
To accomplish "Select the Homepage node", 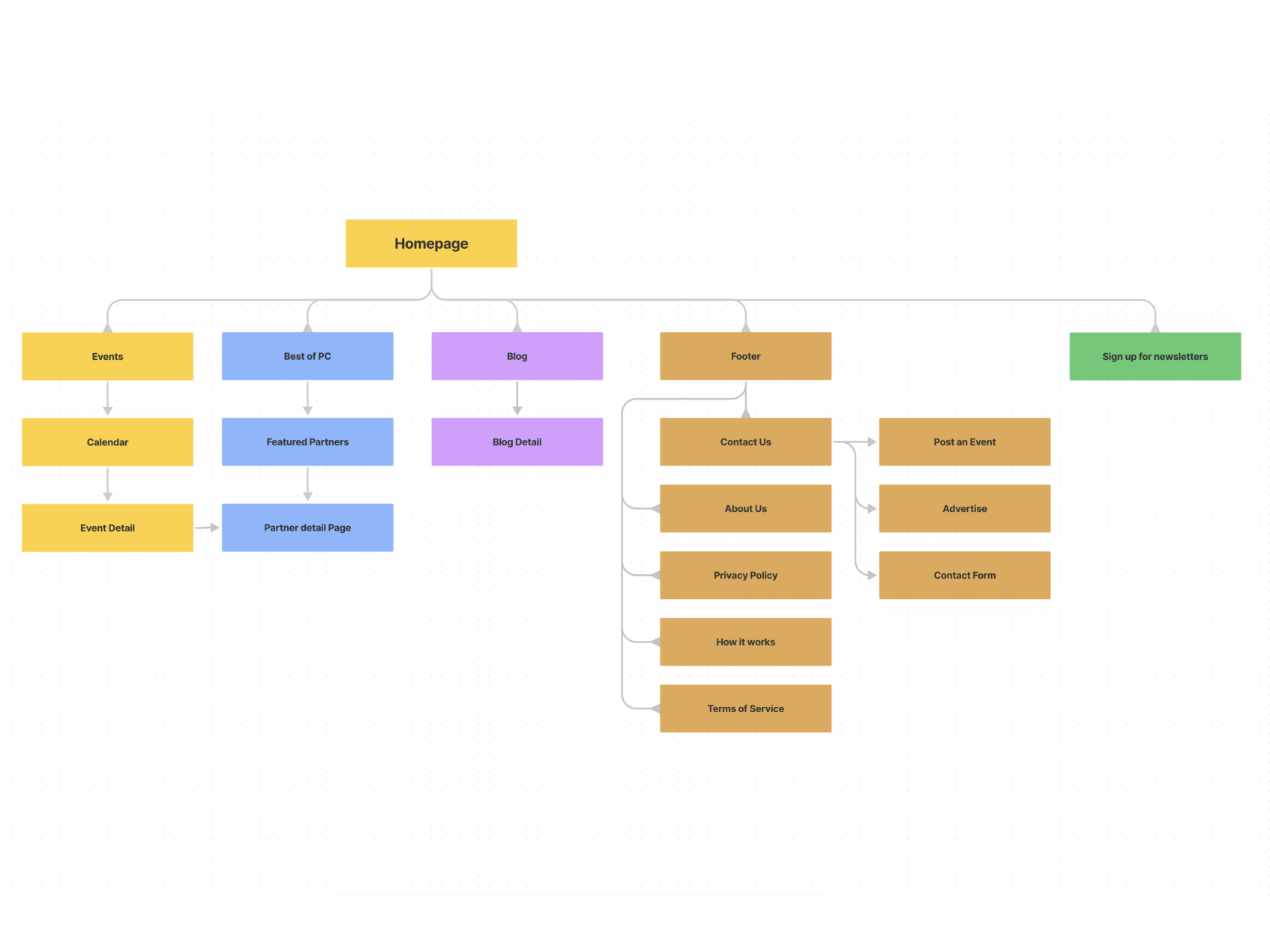I will point(431,244).
